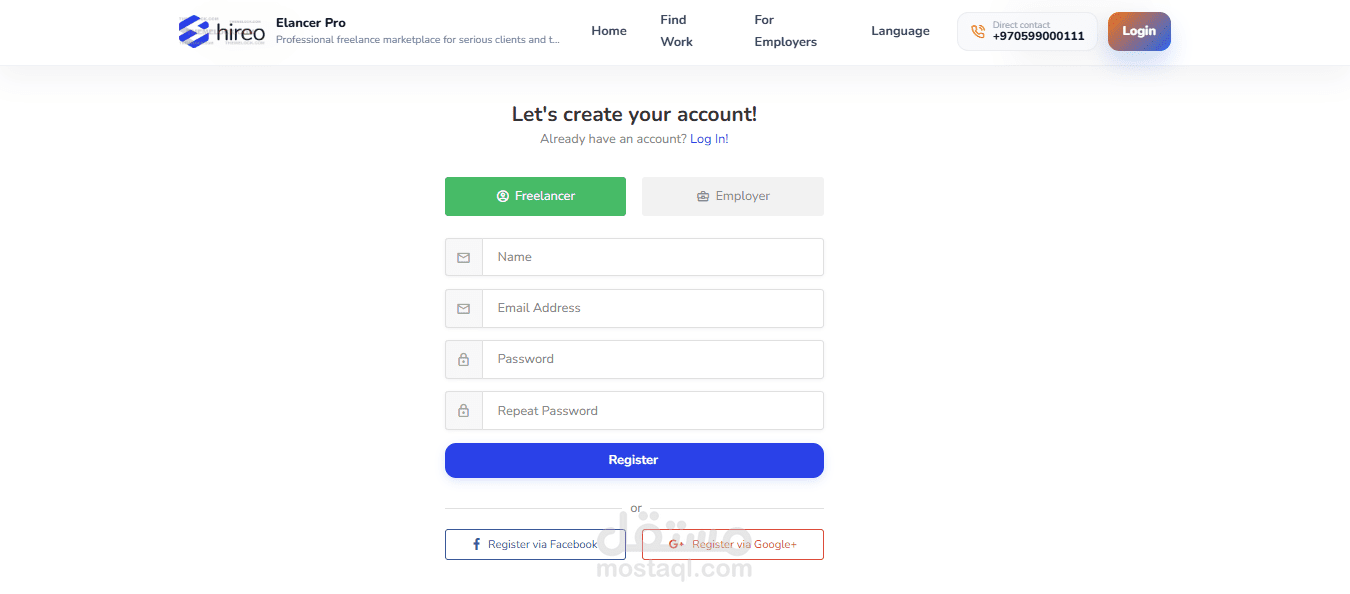This screenshot has width=1350, height=594.
Task: Open the Find Work menu
Action: coord(676,31)
